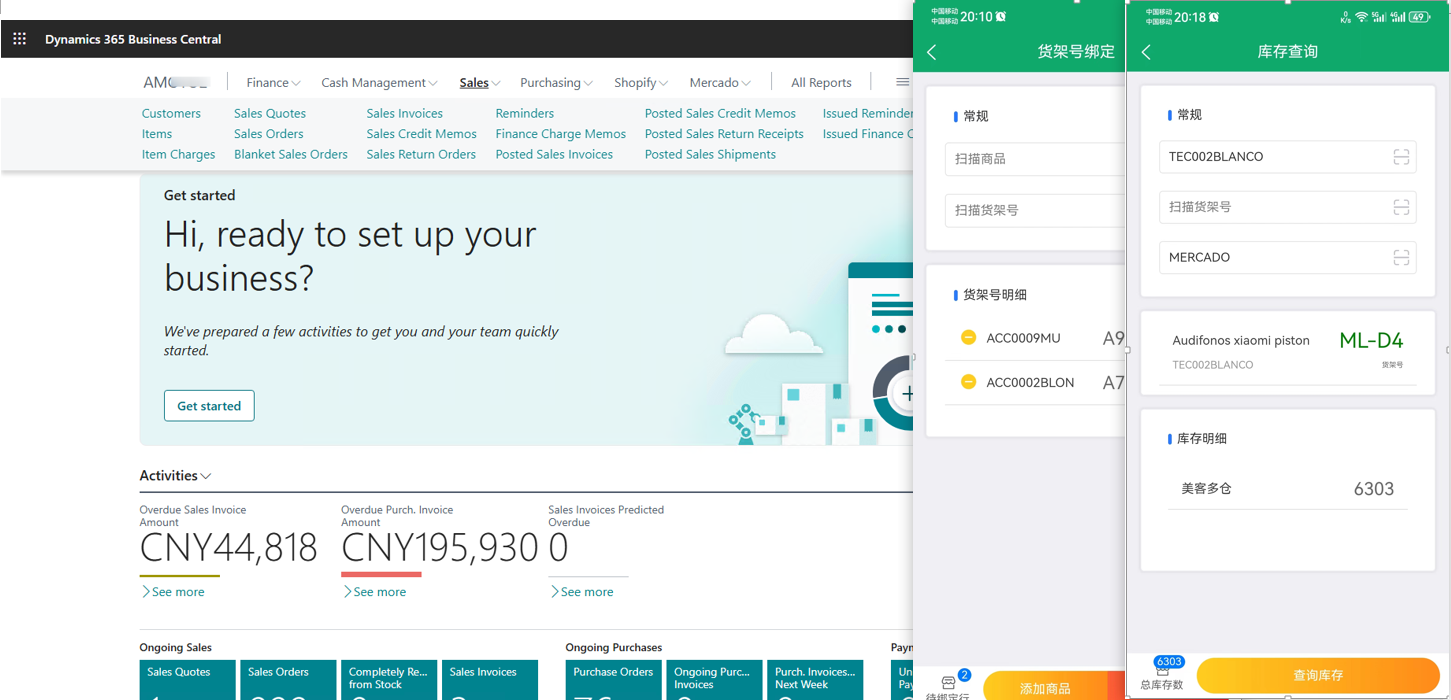
Task: Tap scan icon in 扫描货架号 inventory field
Action: [1400, 207]
